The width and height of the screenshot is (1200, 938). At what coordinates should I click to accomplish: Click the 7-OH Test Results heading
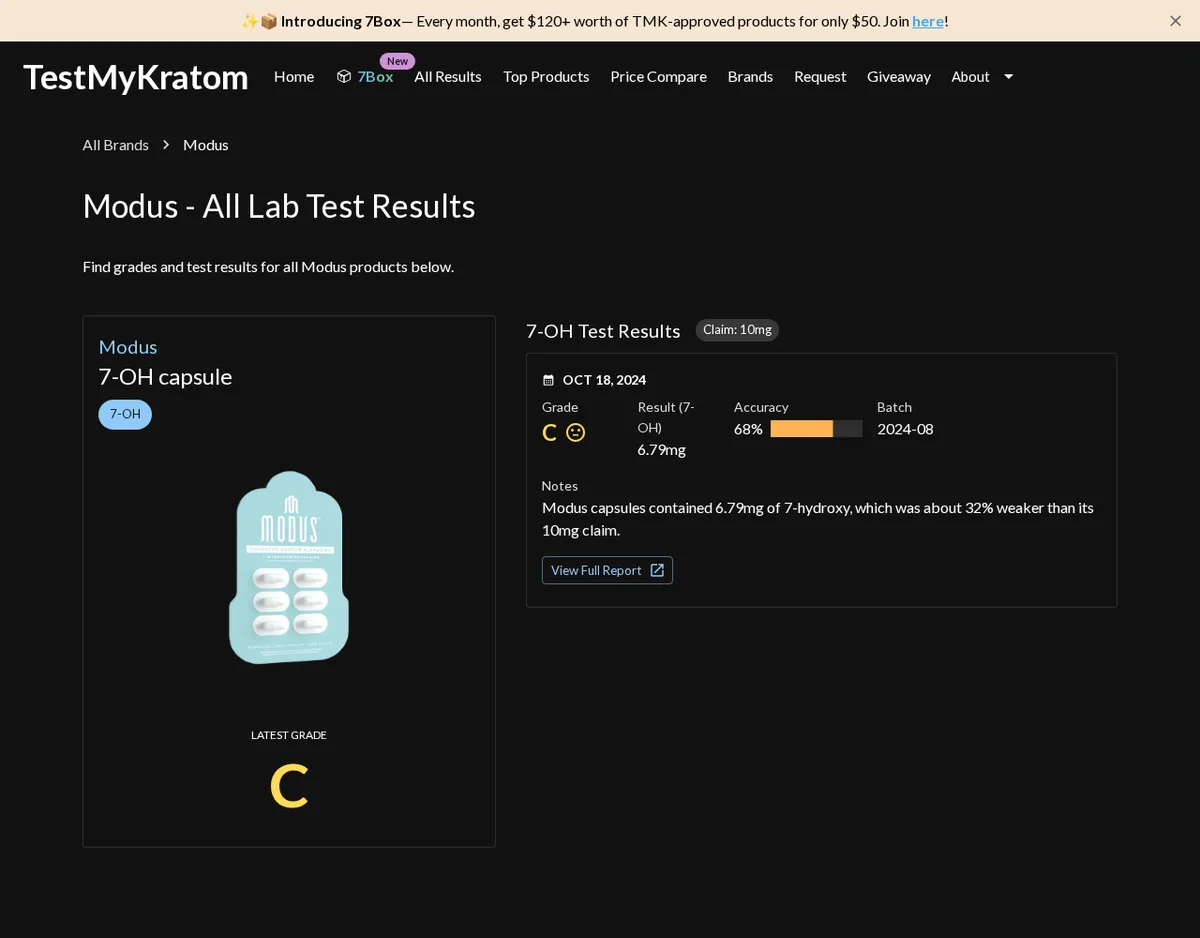pyautogui.click(x=603, y=331)
